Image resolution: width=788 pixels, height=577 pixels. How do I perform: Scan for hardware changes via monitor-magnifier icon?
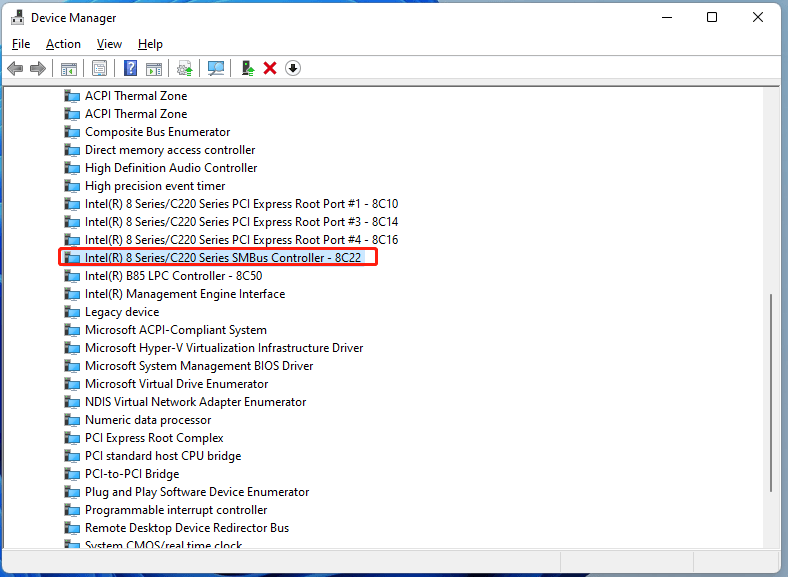[216, 68]
